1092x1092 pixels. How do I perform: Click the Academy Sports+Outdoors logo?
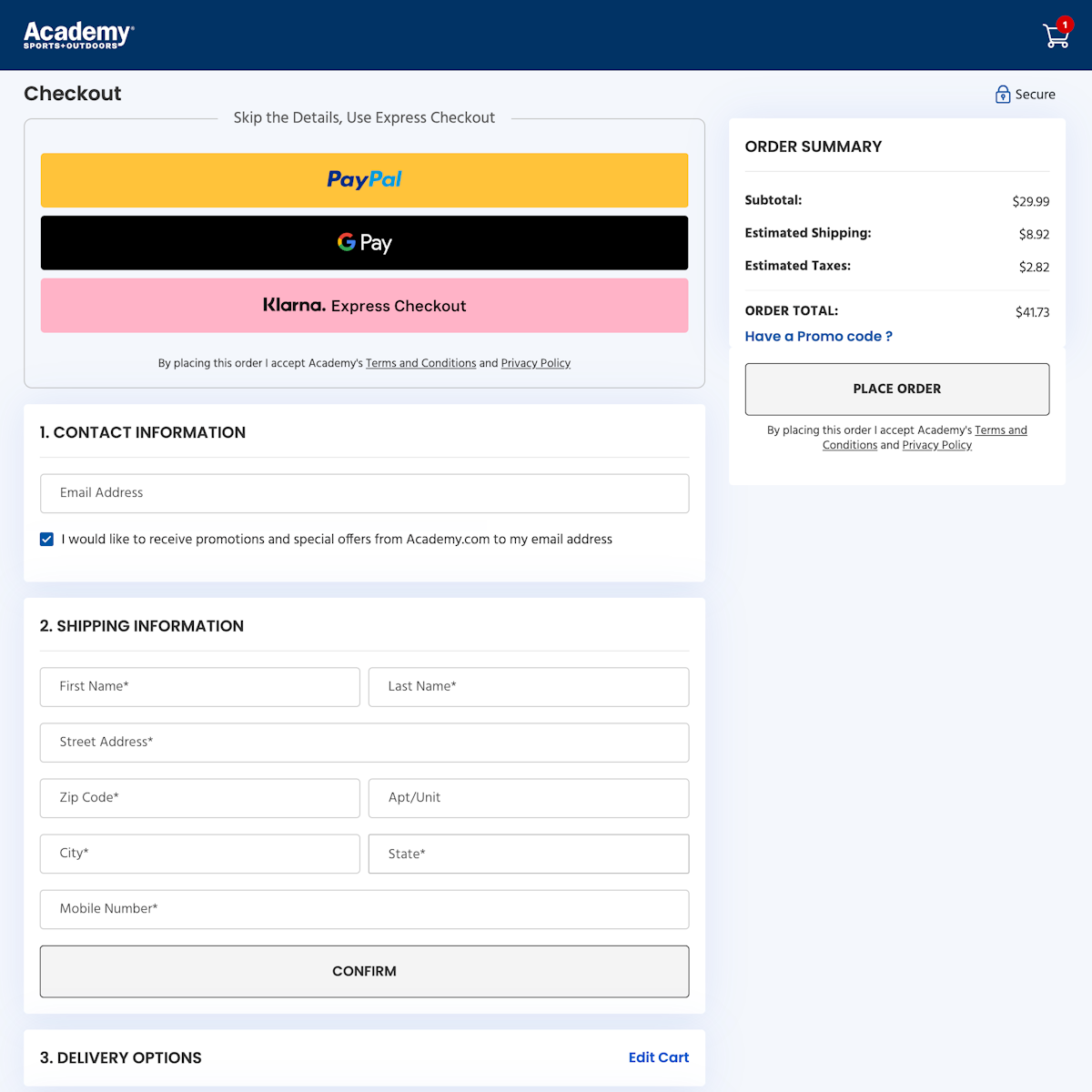point(78,35)
